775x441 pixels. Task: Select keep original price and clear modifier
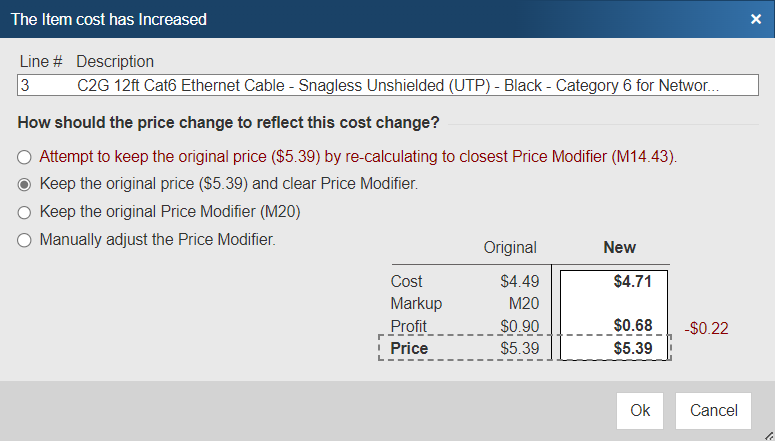click(24, 185)
